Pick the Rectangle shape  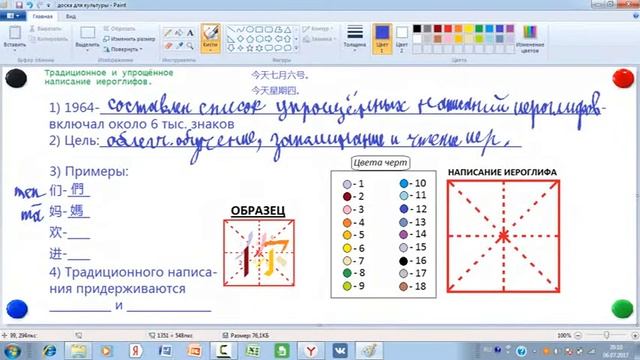[259, 30]
